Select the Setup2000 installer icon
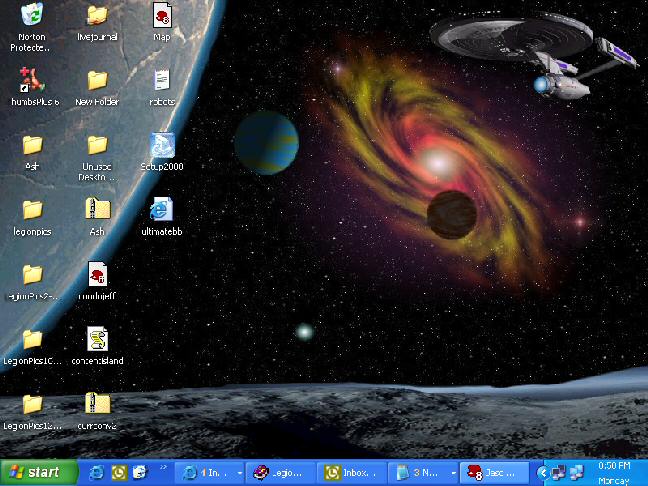The width and height of the screenshot is (648, 486). [162, 145]
